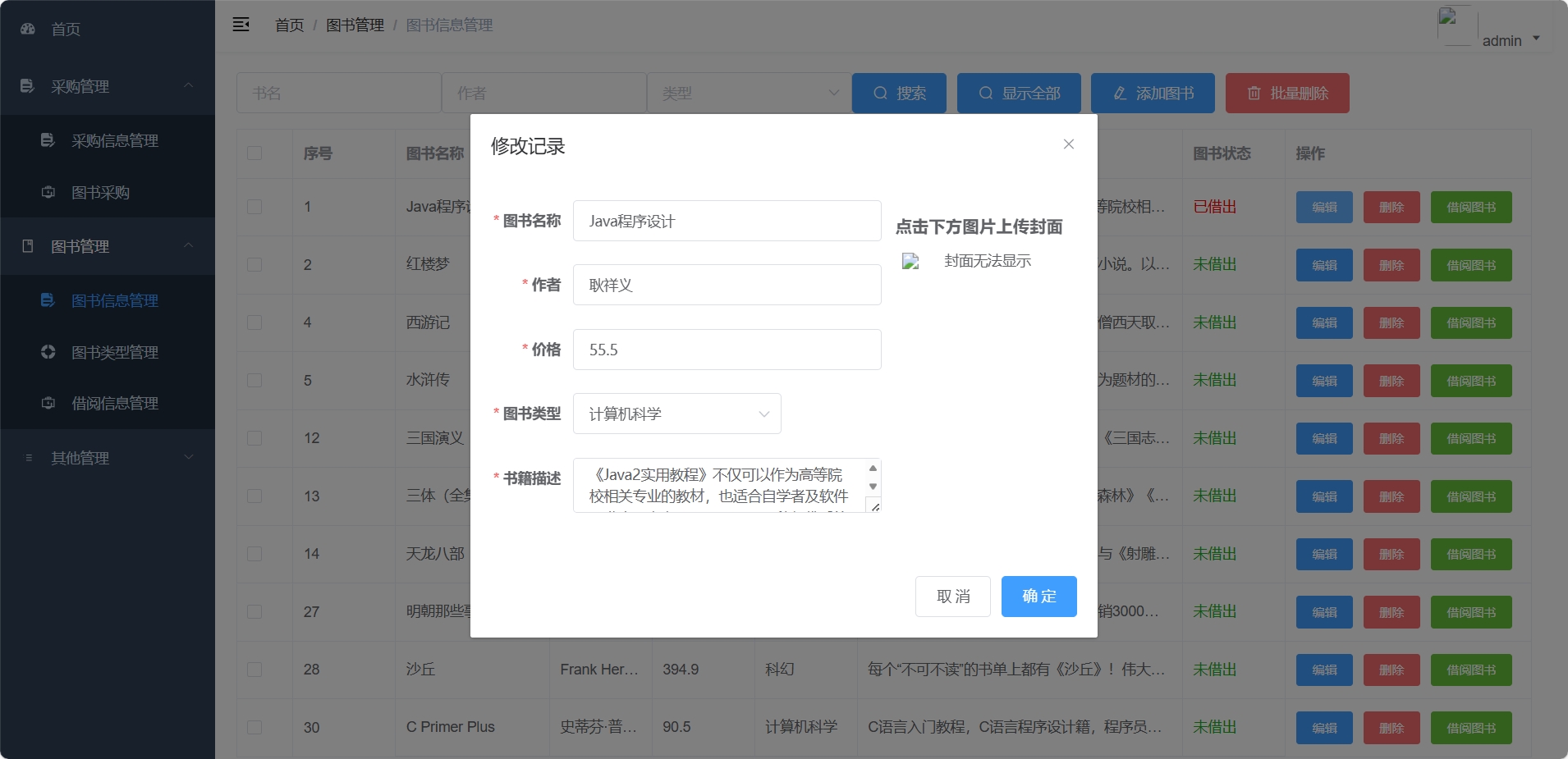Click the magnifier icon in 搜索 button
Screen dimensions: 1568x759
pos(880,94)
